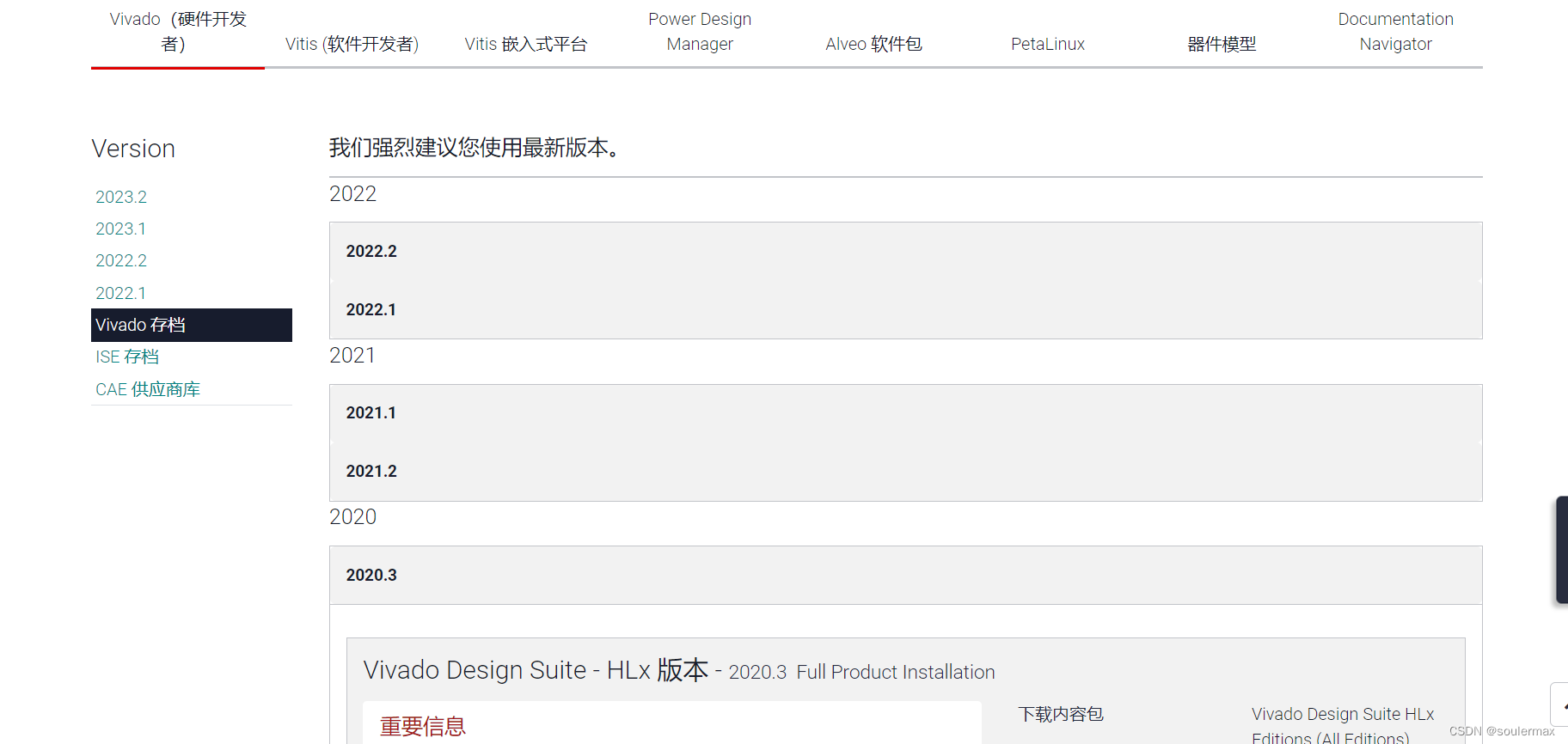The height and width of the screenshot is (744, 1568).
Task: Click the Version sidebar heading
Action: pyautogui.click(x=133, y=149)
